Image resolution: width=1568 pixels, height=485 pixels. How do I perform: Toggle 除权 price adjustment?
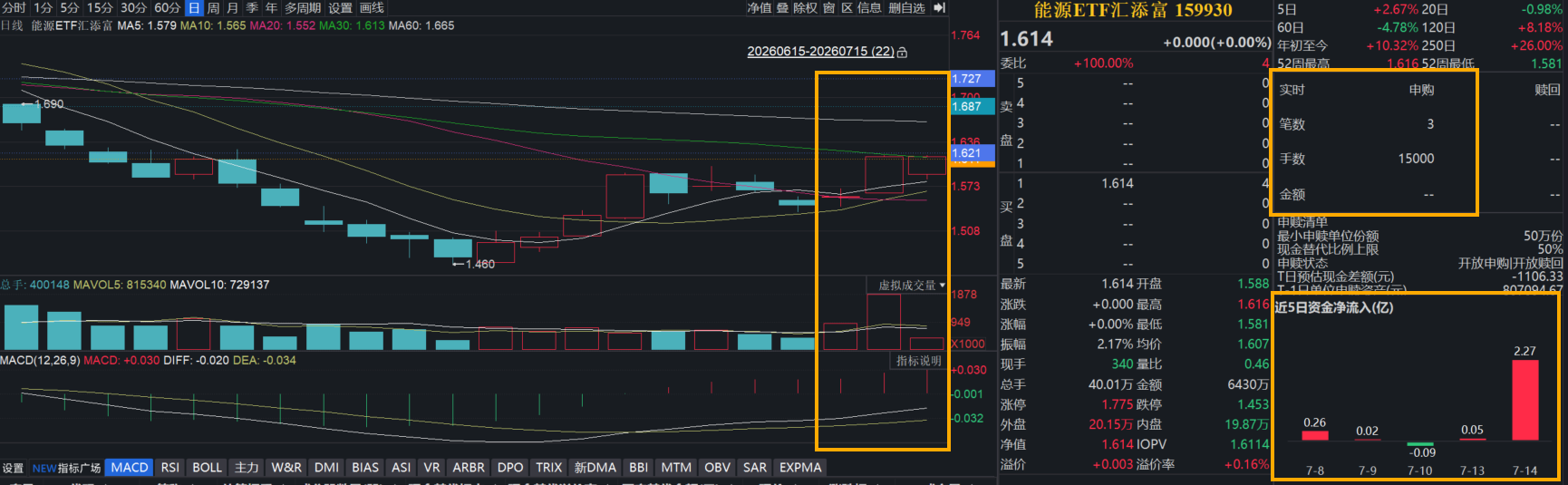[805, 8]
